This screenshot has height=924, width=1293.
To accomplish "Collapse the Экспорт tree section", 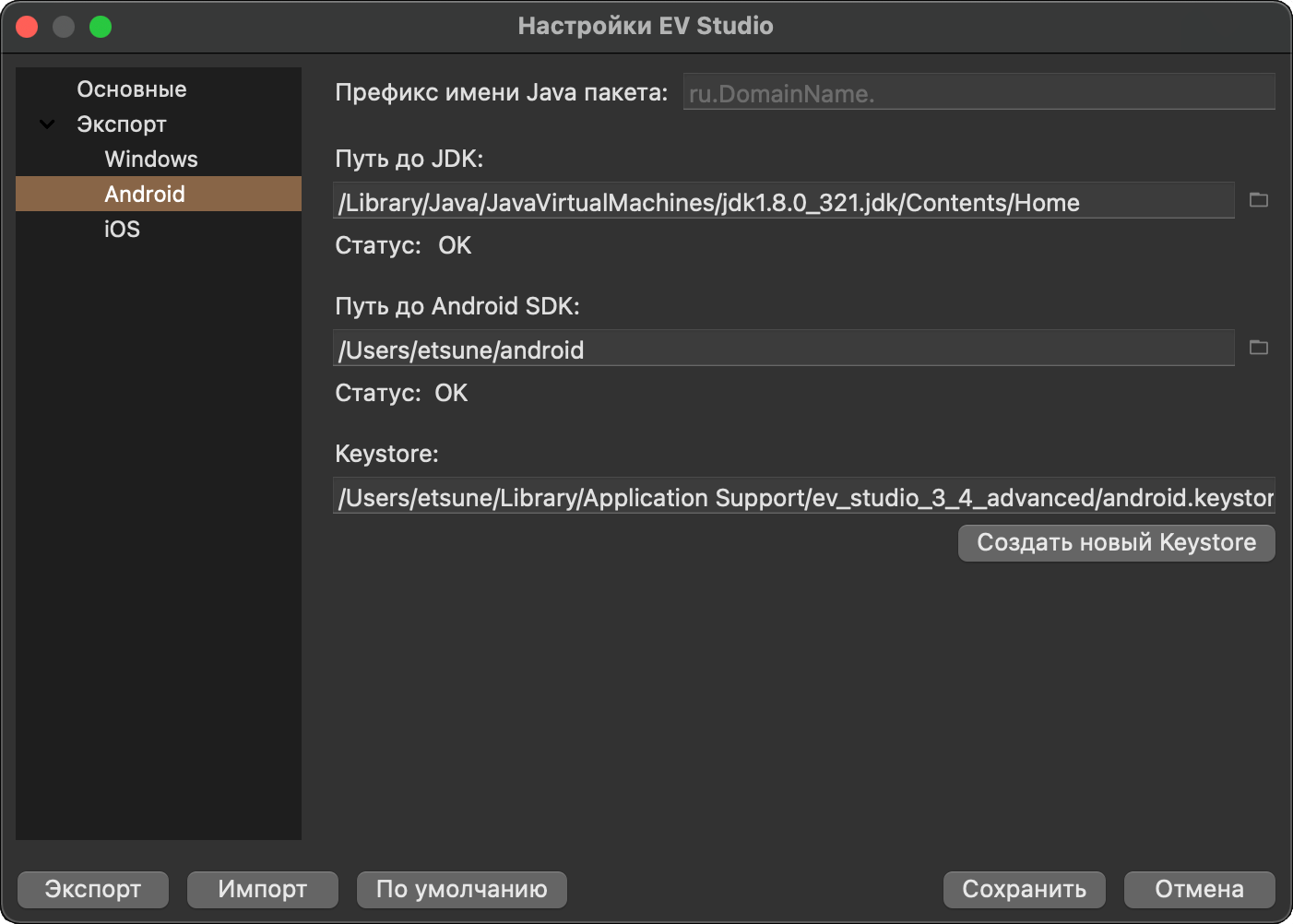I will tap(47, 124).
